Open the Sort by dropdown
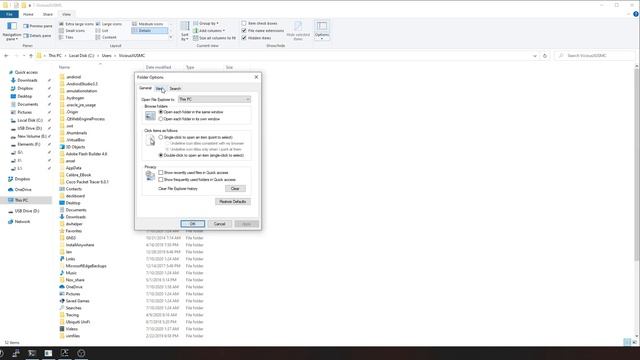The image size is (640, 360). [185, 31]
